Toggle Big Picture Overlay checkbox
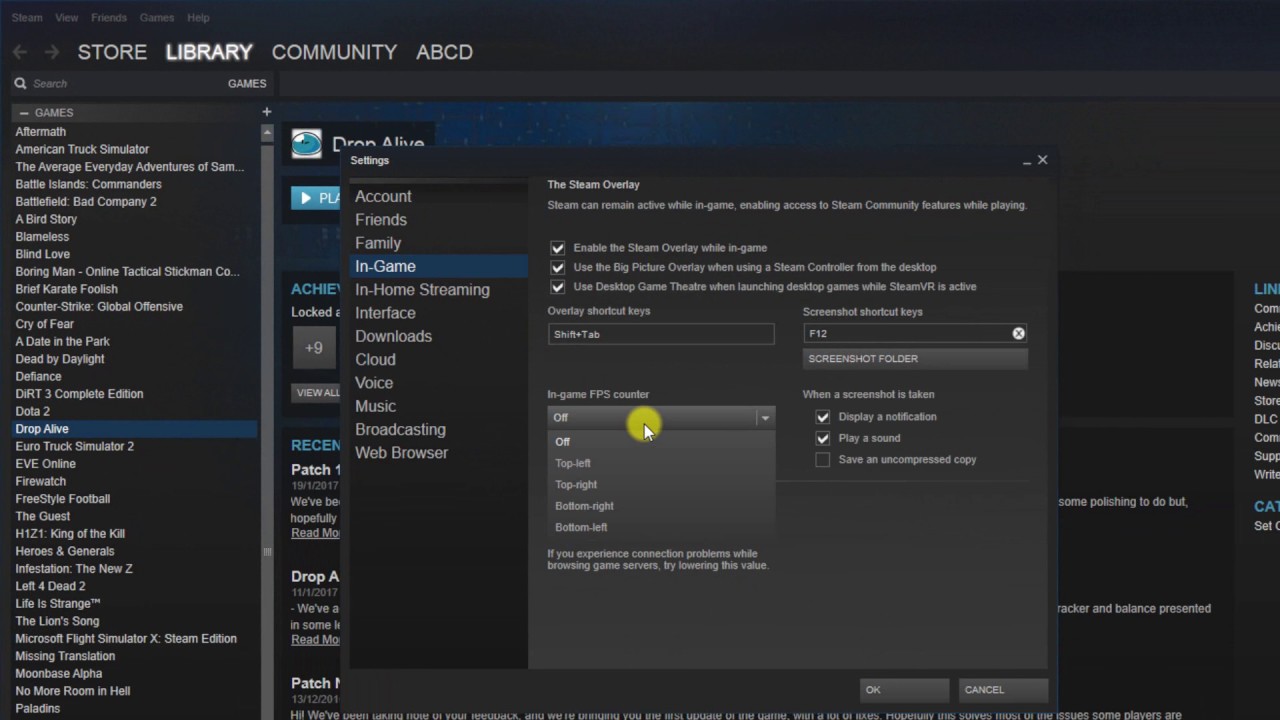This screenshot has height=720, width=1280. click(x=558, y=267)
